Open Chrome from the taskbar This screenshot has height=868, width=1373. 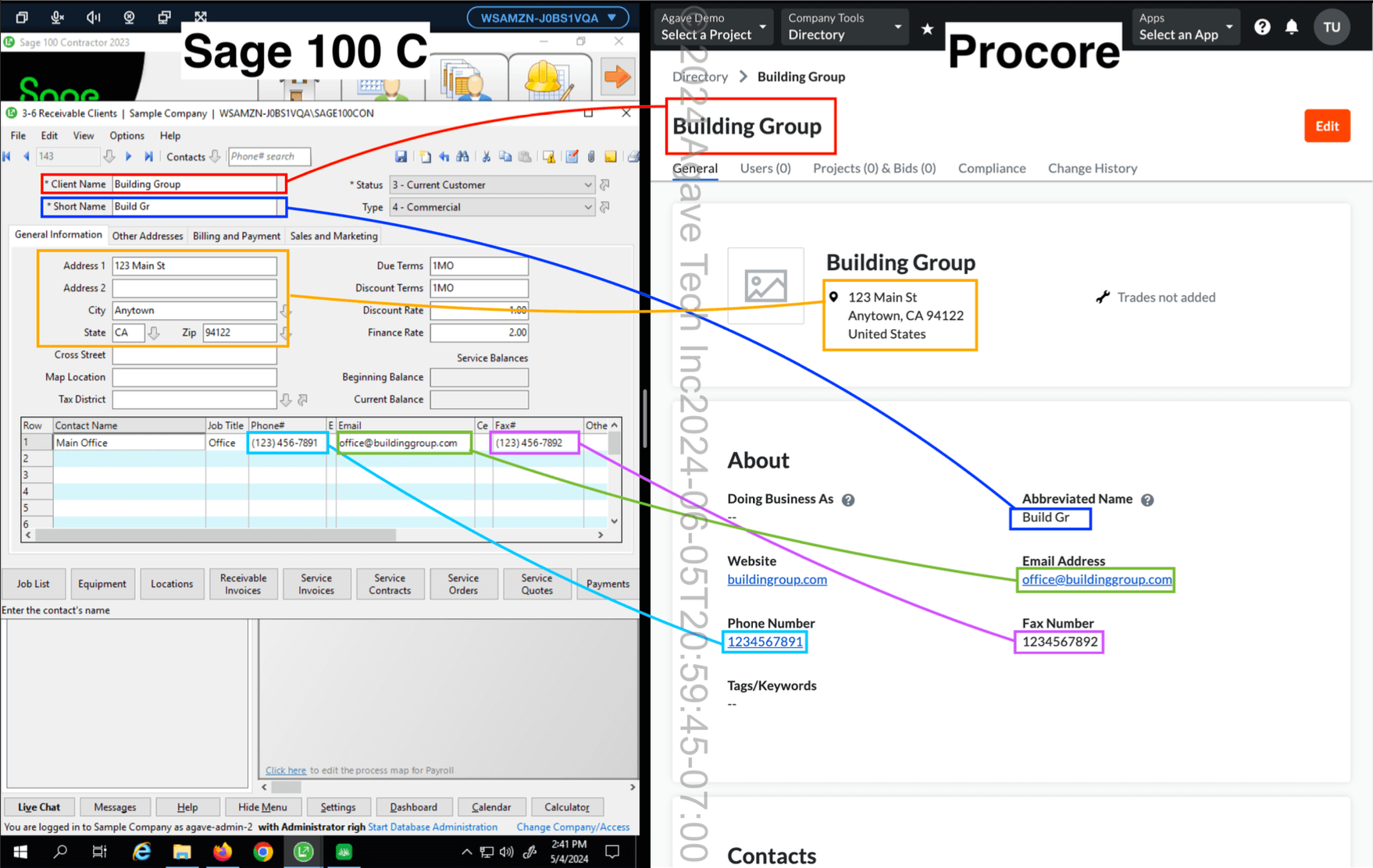click(x=263, y=852)
